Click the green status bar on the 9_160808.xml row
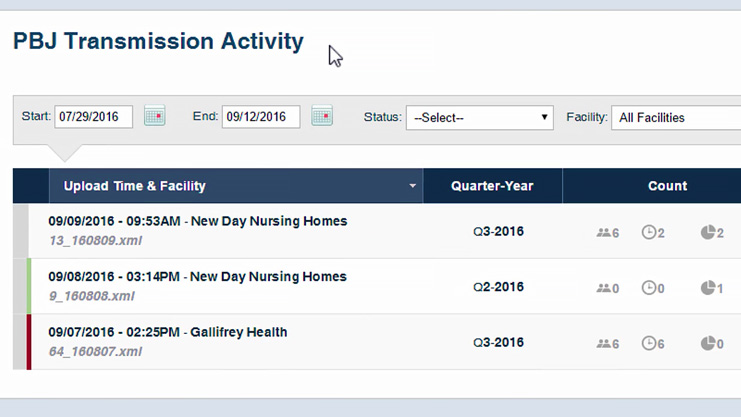The width and height of the screenshot is (741, 417). (x=29, y=286)
